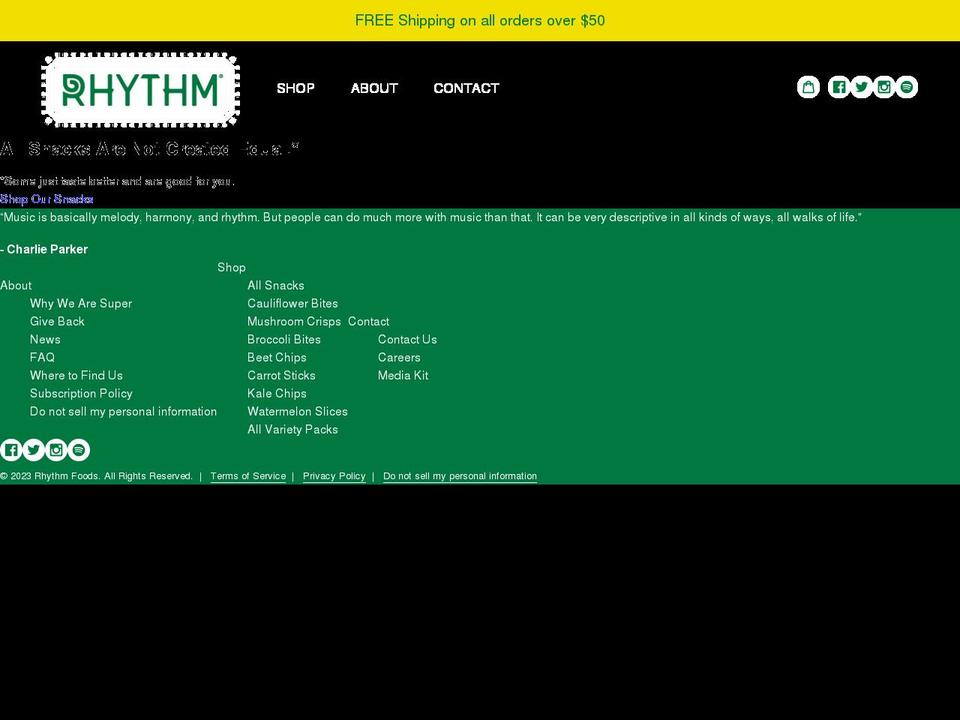The image size is (960, 720).
Task: Browse All Variety Packs
Action: 293,429
